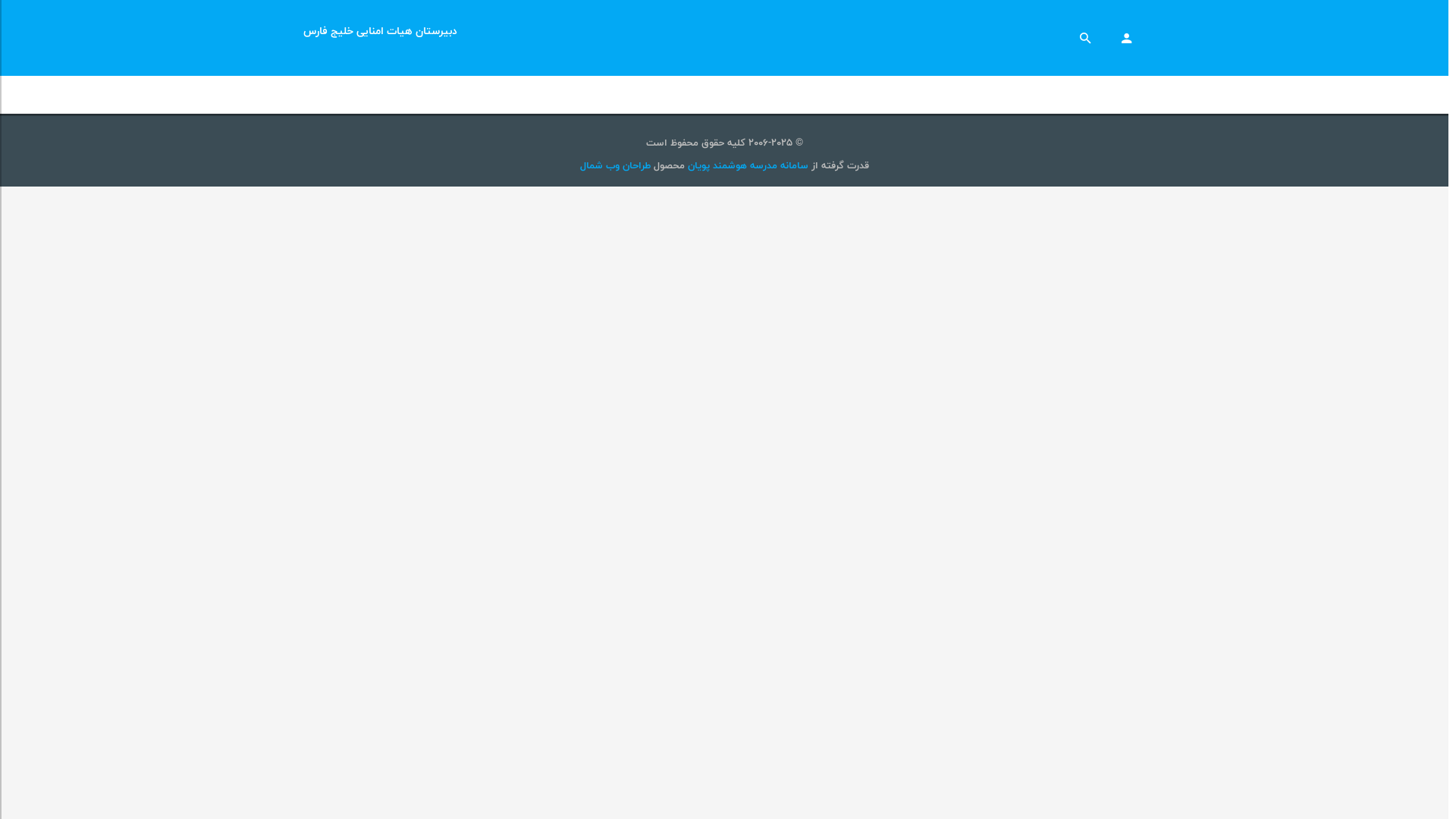Select the copyright text ۲۰۰۶-۲۰۲۵ کلیه حقوق محفوظ است
1456x819 pixels.
coord(724,143)
